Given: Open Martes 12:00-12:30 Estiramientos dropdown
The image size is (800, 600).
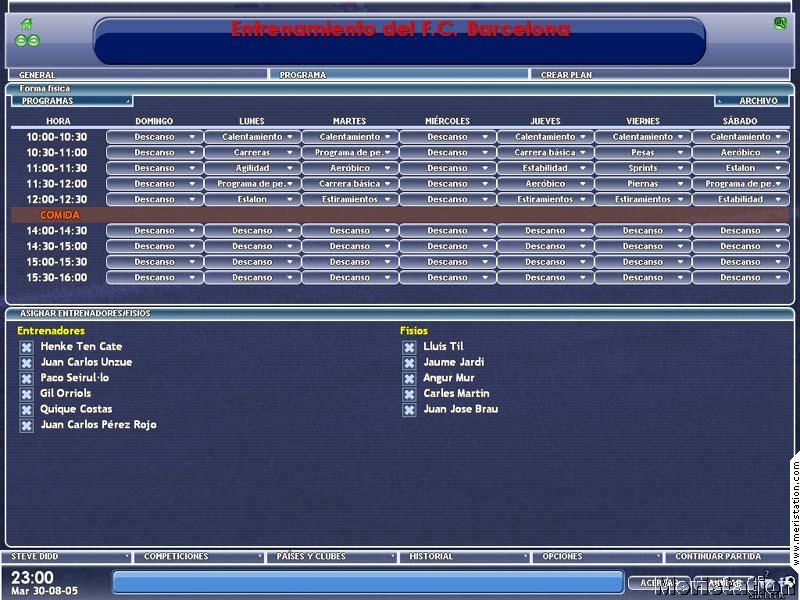Looking at the screenshot, I should pos(350,199).
